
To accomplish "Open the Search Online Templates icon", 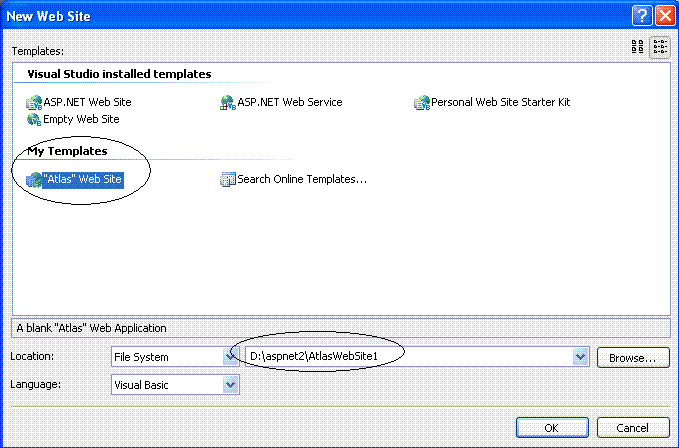I will (x=228, y=179).
